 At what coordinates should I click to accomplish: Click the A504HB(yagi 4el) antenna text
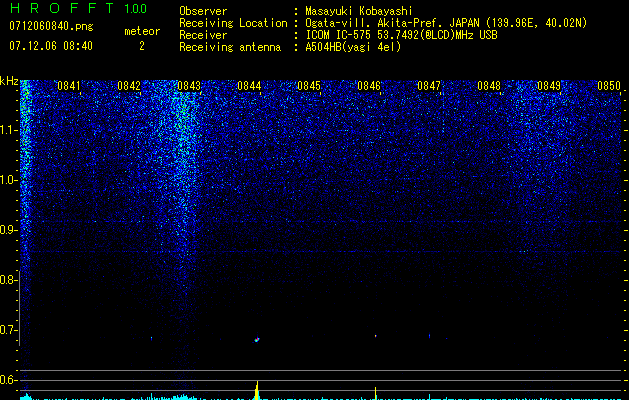tap(353, 47)
